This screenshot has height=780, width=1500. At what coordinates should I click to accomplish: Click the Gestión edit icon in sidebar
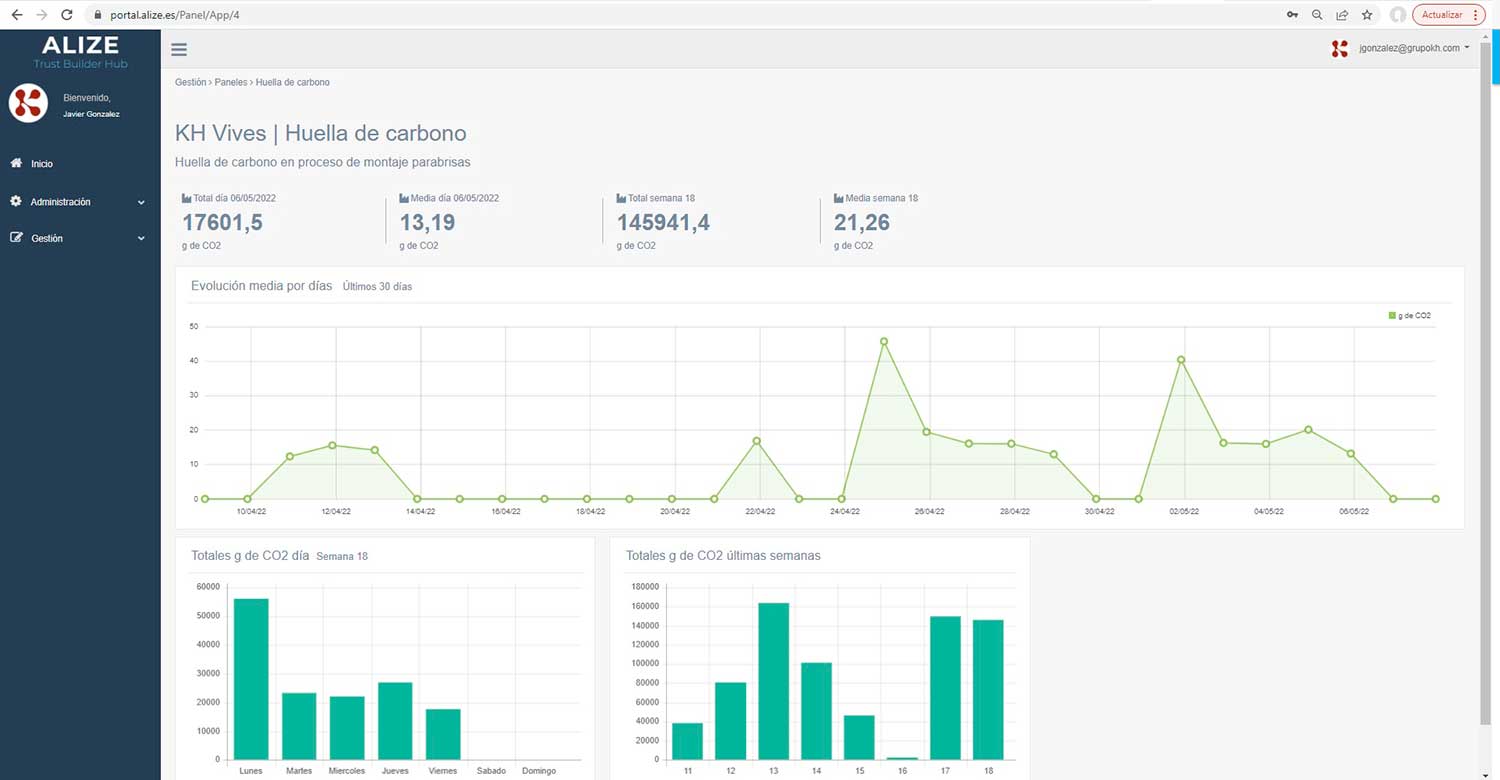click(16, 238)
